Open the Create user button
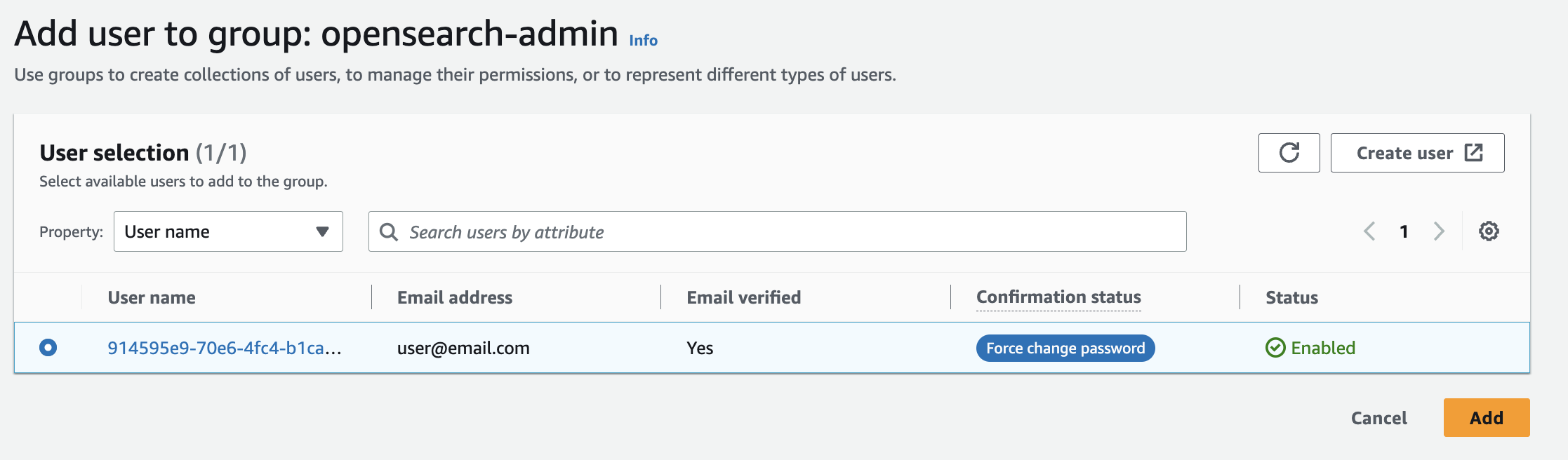This screenshot has width=1568, height=460. [1404, 153]
